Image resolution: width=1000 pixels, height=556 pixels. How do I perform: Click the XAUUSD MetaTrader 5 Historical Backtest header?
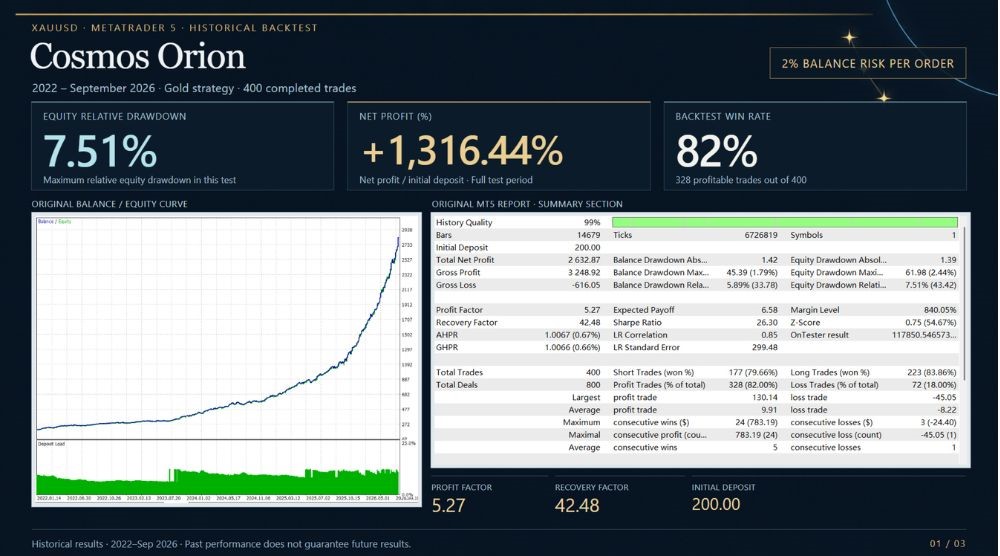tap(174, 27)
